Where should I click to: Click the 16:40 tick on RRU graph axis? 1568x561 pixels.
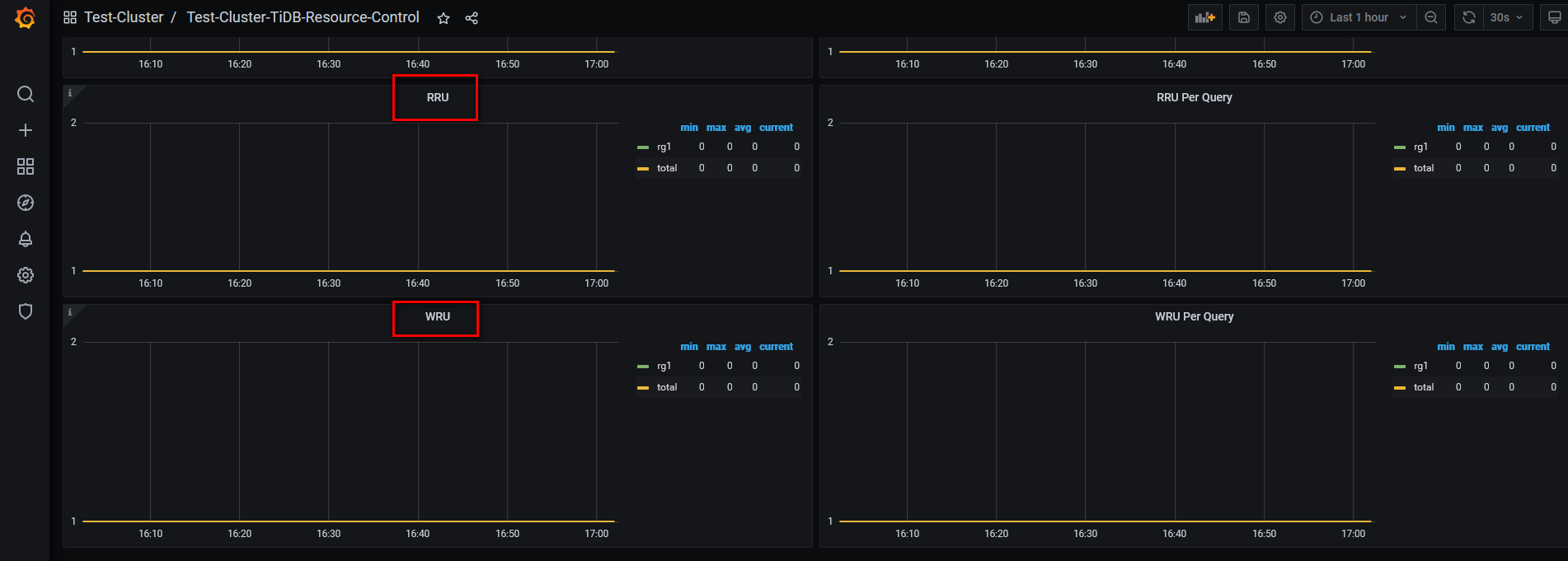[418, 283]
